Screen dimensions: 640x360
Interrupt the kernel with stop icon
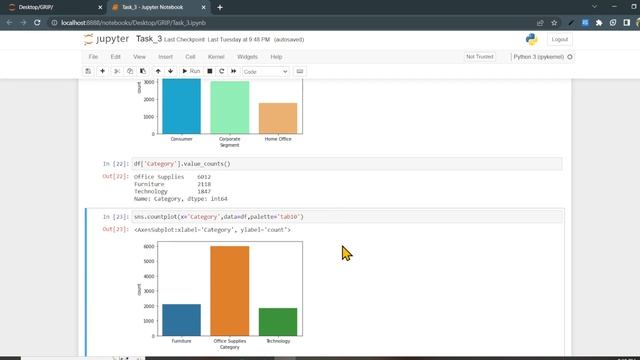coord(210,71)
